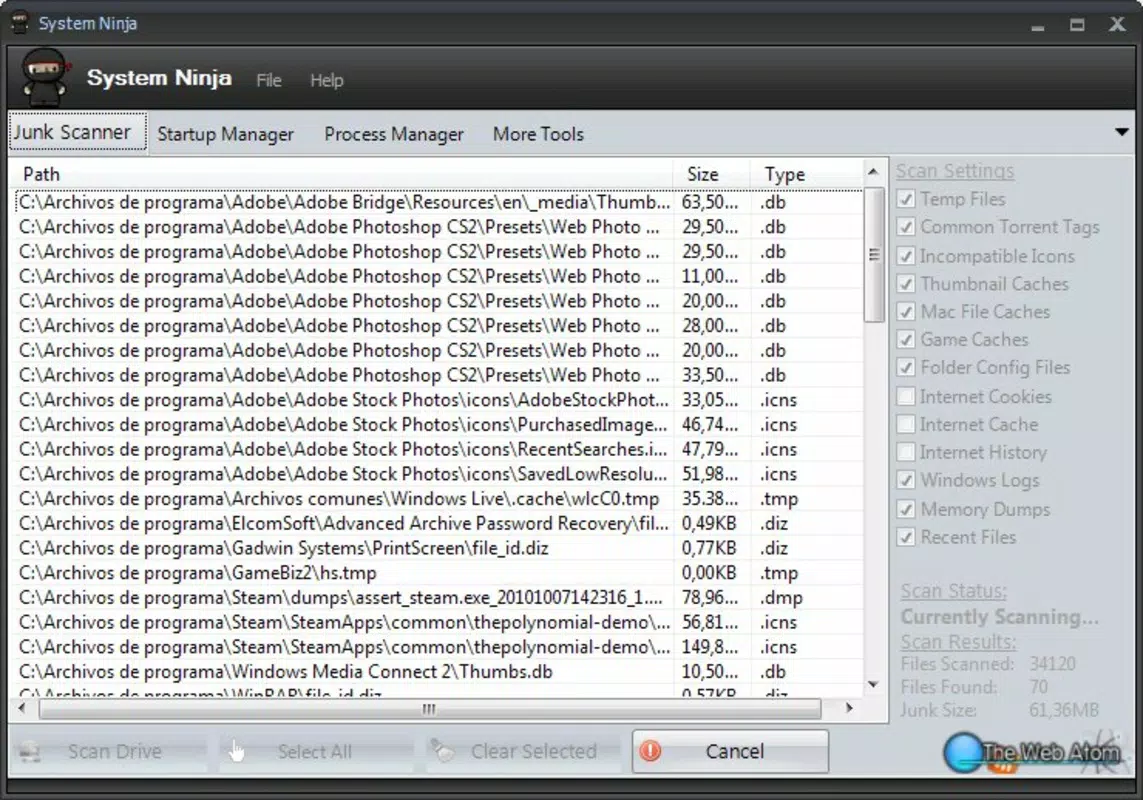Screen dimensions: 1143x800
Task: Toggle the Common Torrent Tags checkbox
Action: pyautogui.click(x=905, y=227)
